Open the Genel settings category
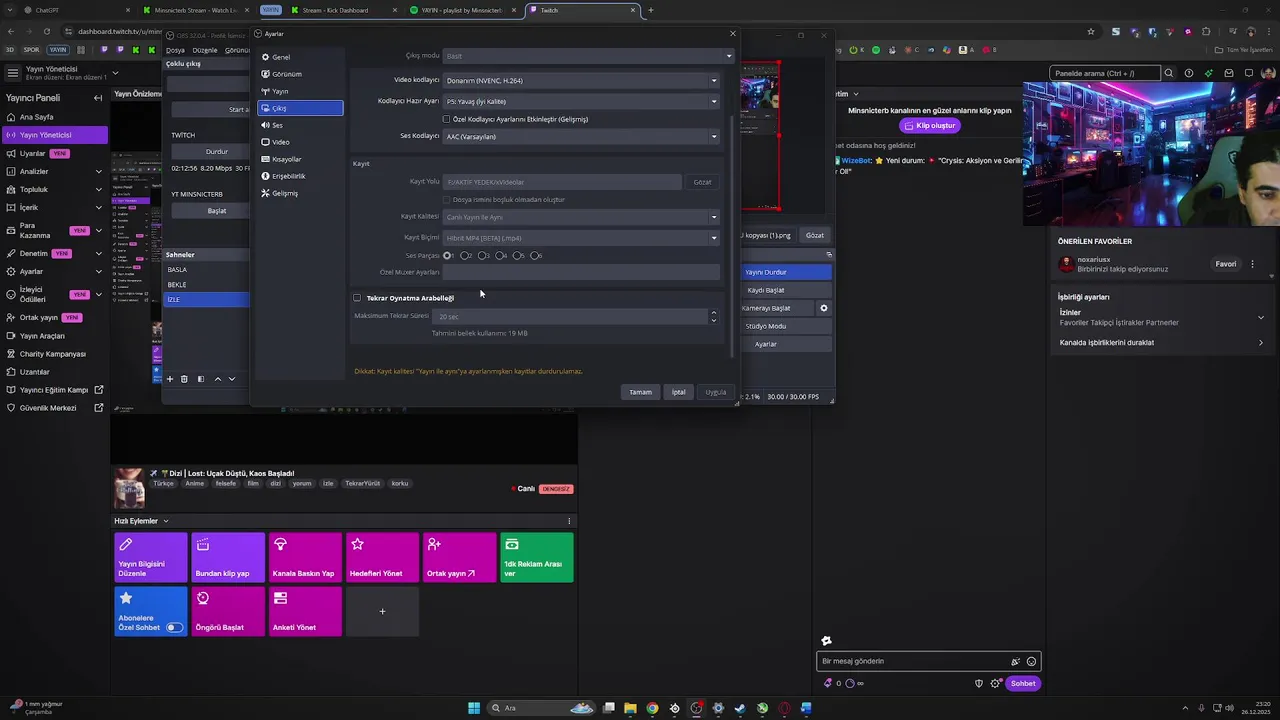Screen dimensions: 1280x720 pyautogui.click(x=300, y=57)
